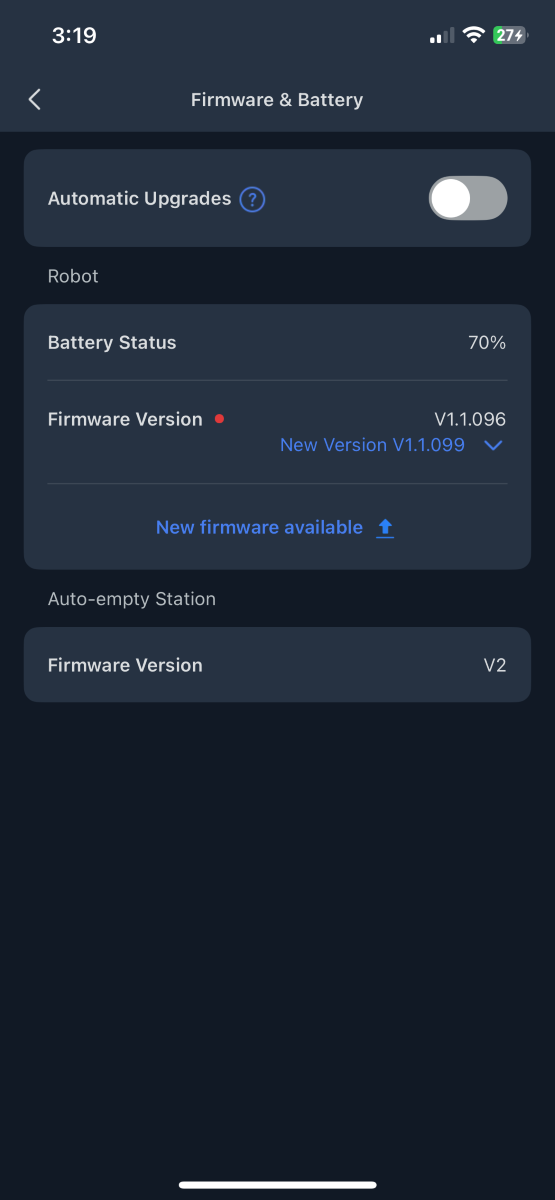Open New Version V1.1.099 dropdown text
This screenshot has height=1200, width=555.
[372, 445]
